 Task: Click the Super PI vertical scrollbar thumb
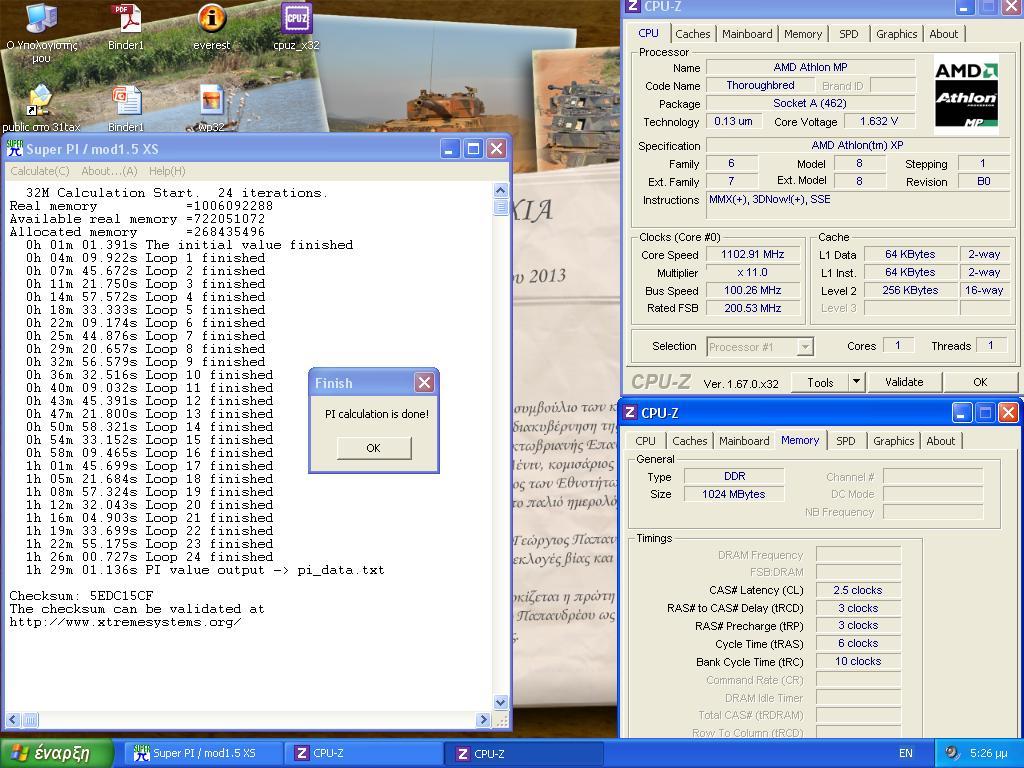(501, 207)
